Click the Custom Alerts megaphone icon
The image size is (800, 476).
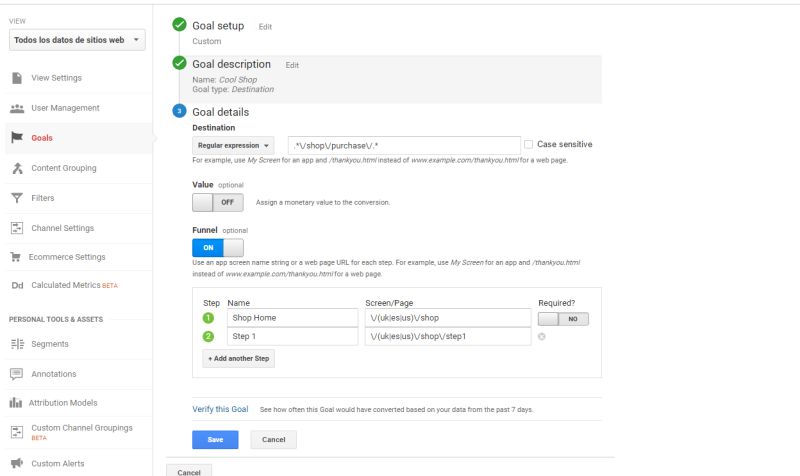pyautogui.click(x=17, y=463)
